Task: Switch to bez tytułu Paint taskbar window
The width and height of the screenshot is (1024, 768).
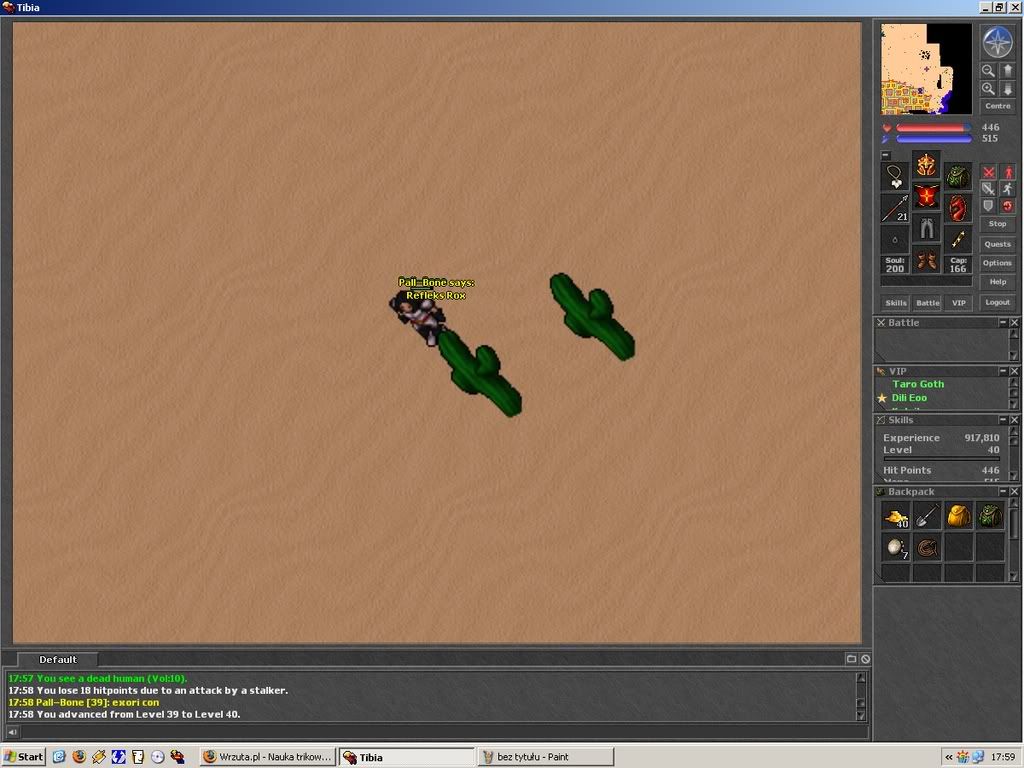Action: coord(546,757)
